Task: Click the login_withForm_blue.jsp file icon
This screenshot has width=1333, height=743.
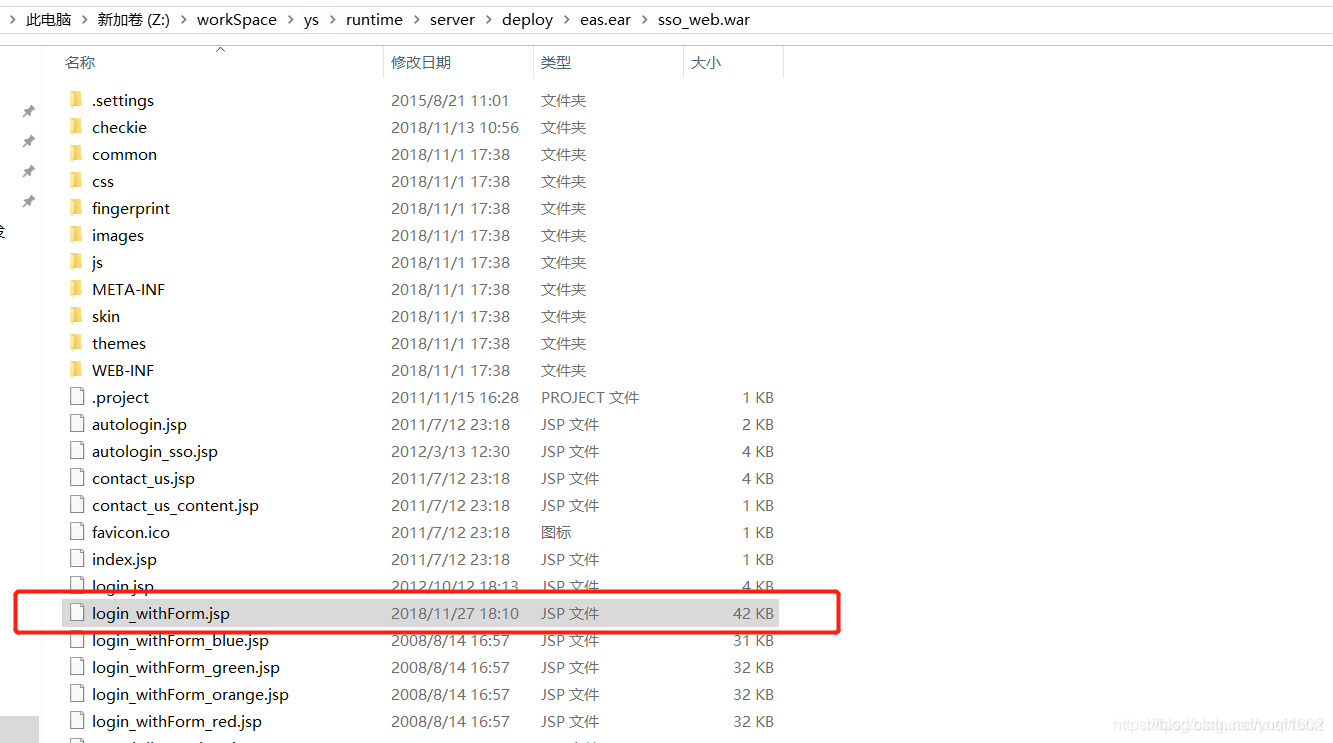Action: pos(77,640)
